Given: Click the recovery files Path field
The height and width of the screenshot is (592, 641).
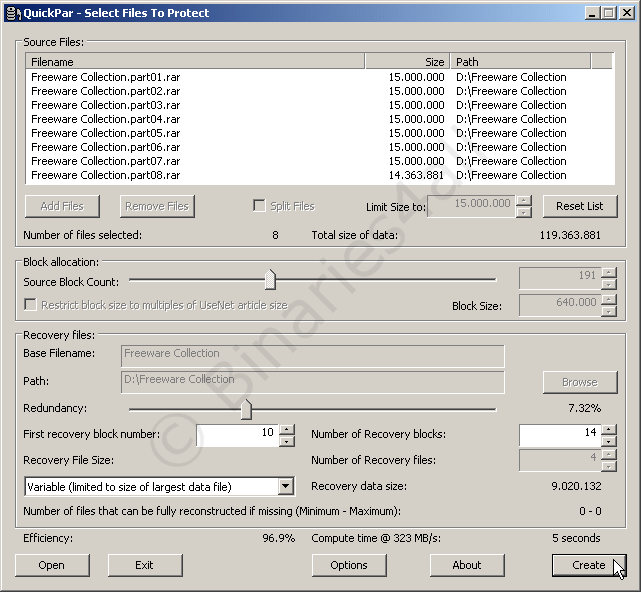Looking at the screenshot, I should 312,382.
